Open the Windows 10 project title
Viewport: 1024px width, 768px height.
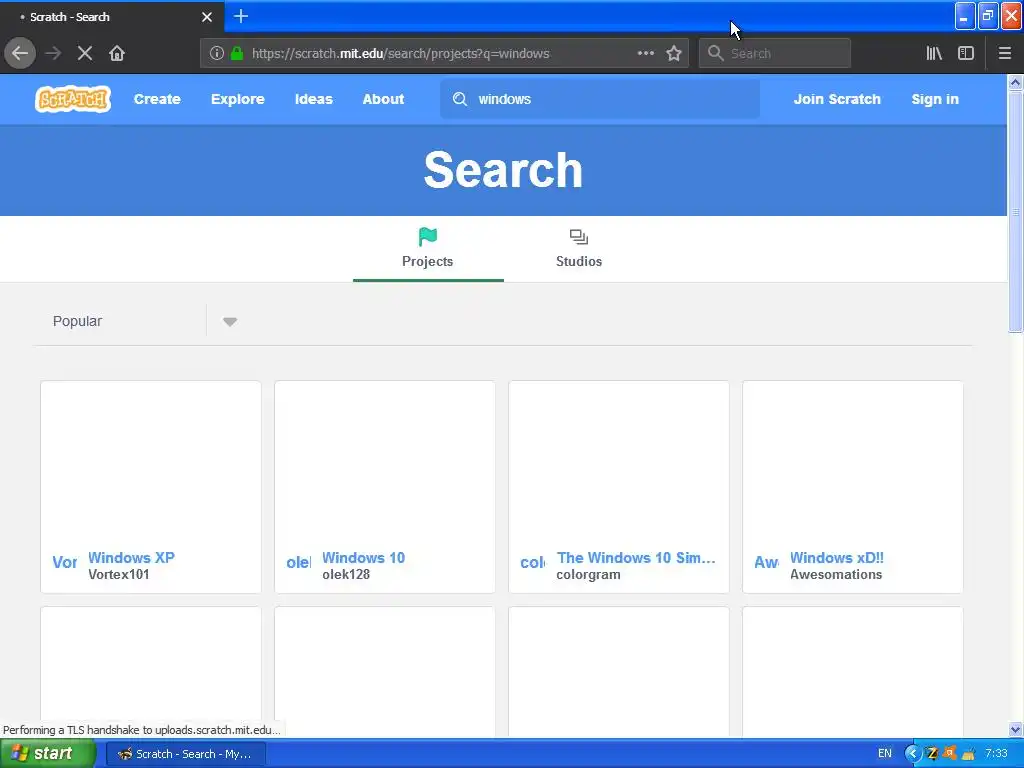tap(364, 558)
